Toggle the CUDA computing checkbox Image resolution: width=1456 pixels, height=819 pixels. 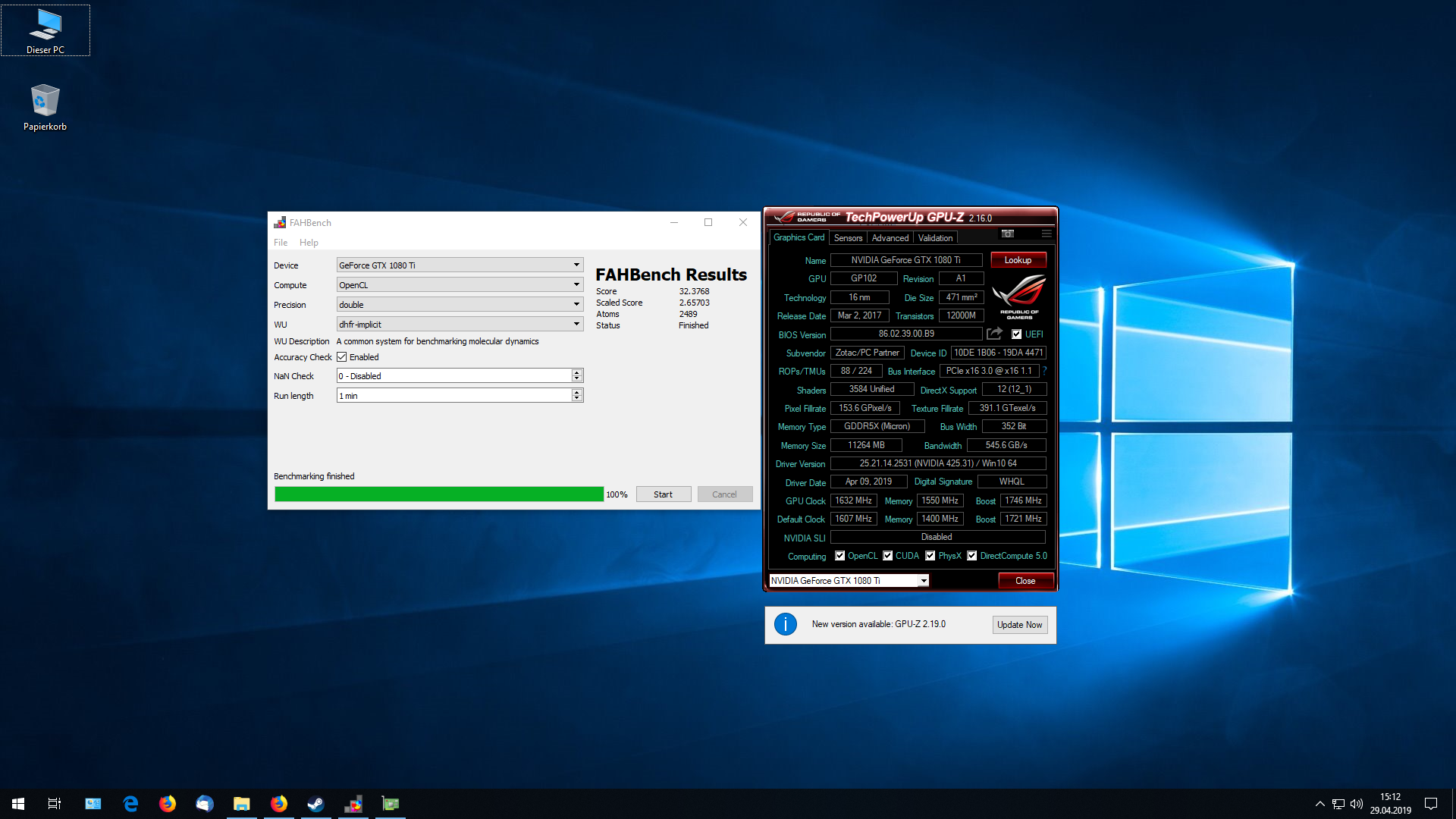click(887, 556)
